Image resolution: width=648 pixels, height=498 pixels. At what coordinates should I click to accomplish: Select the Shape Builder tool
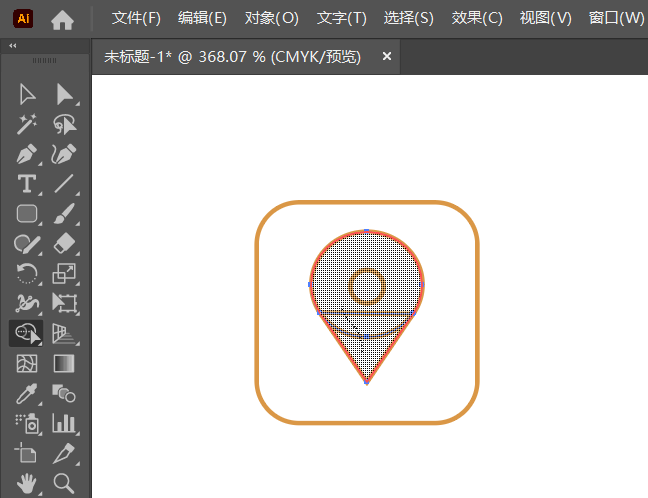[26, 333]
